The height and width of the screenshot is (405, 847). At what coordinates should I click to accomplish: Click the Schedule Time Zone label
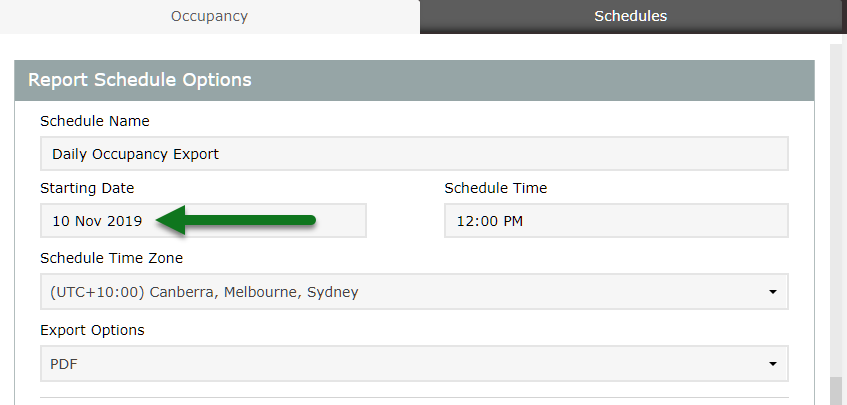(x=111, y=258)
